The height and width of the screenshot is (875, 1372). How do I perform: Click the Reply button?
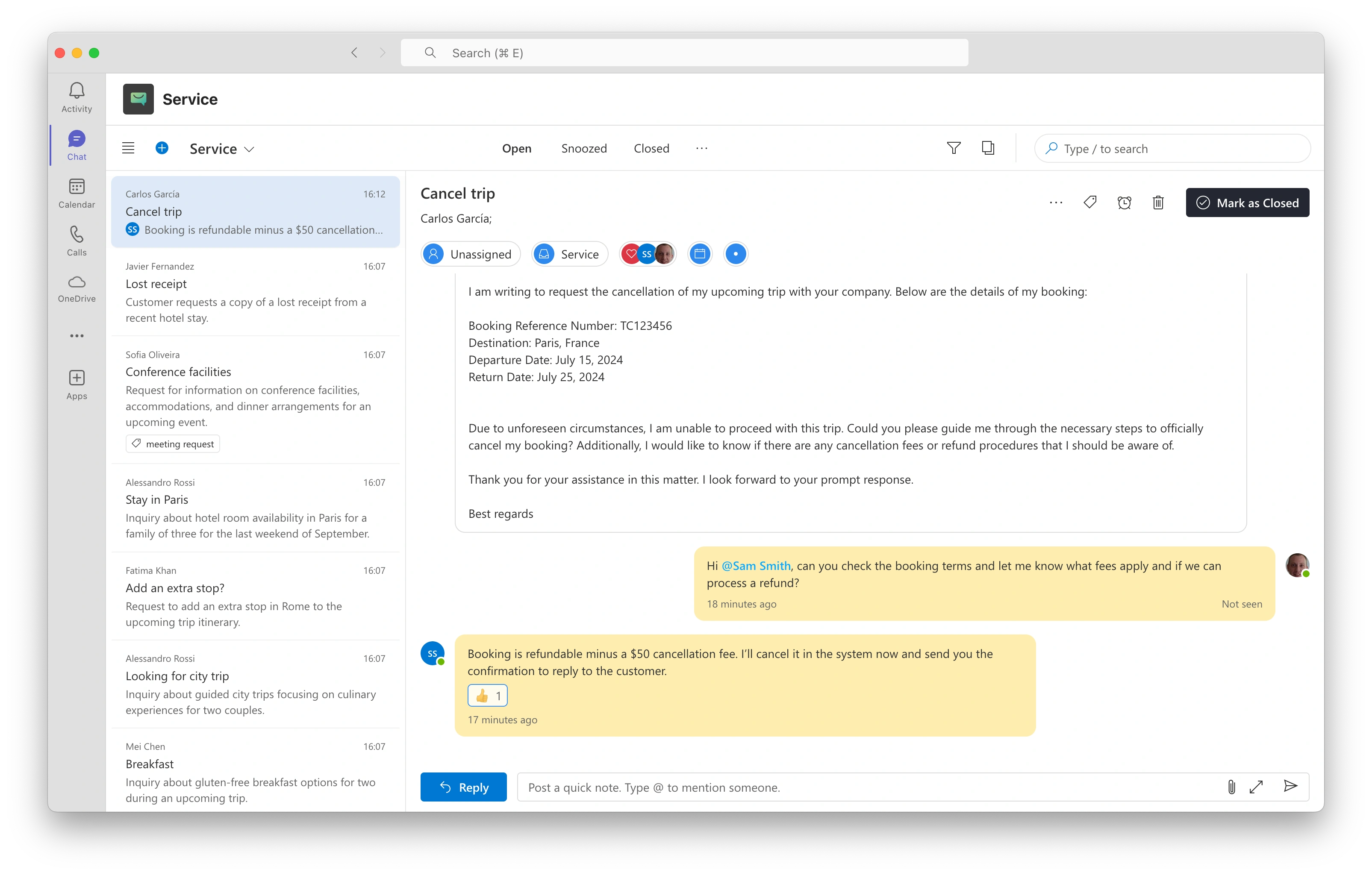point(463,787)
